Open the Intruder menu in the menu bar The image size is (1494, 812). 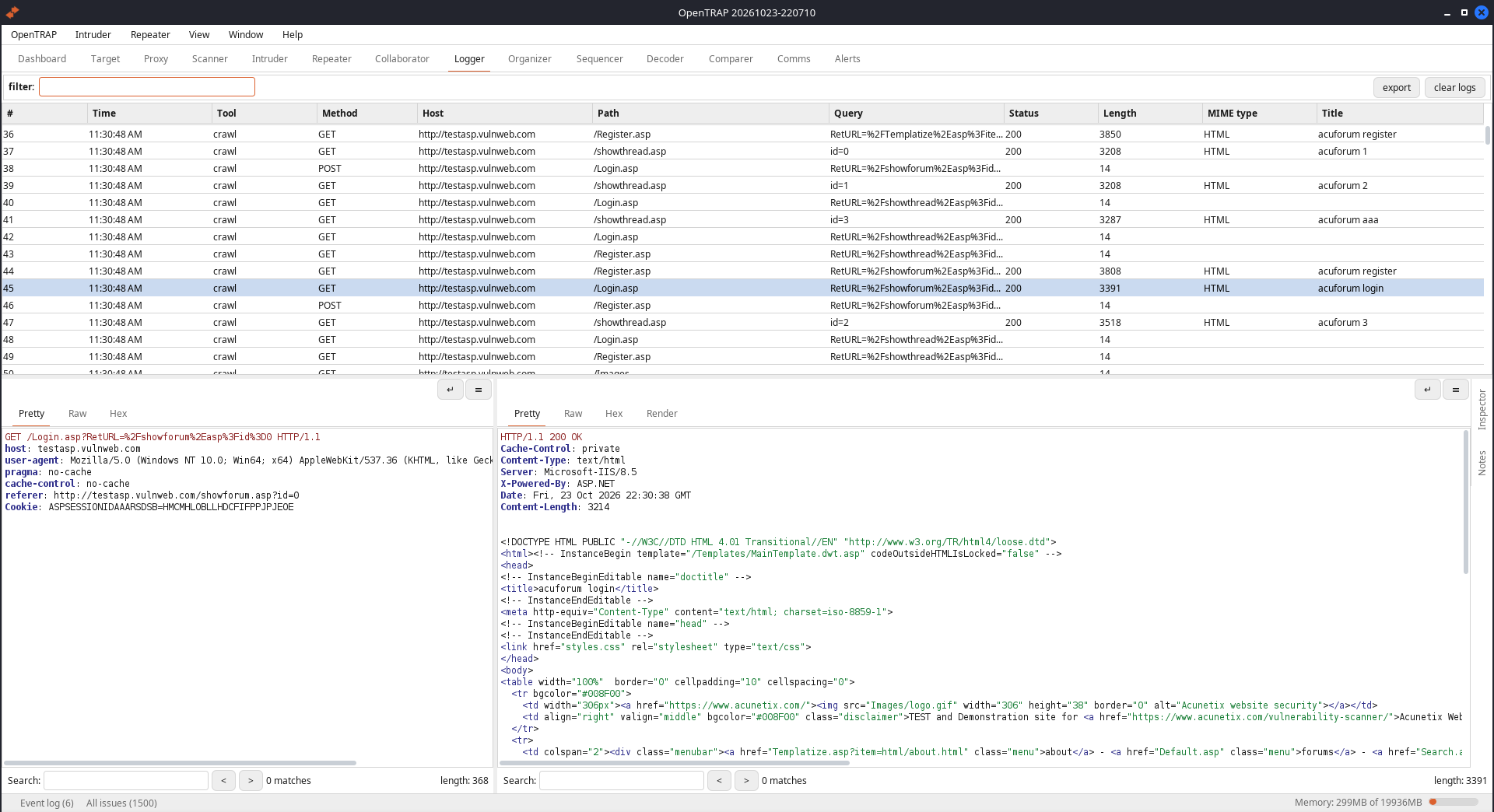pyautogui.click(x=93, y=35)
